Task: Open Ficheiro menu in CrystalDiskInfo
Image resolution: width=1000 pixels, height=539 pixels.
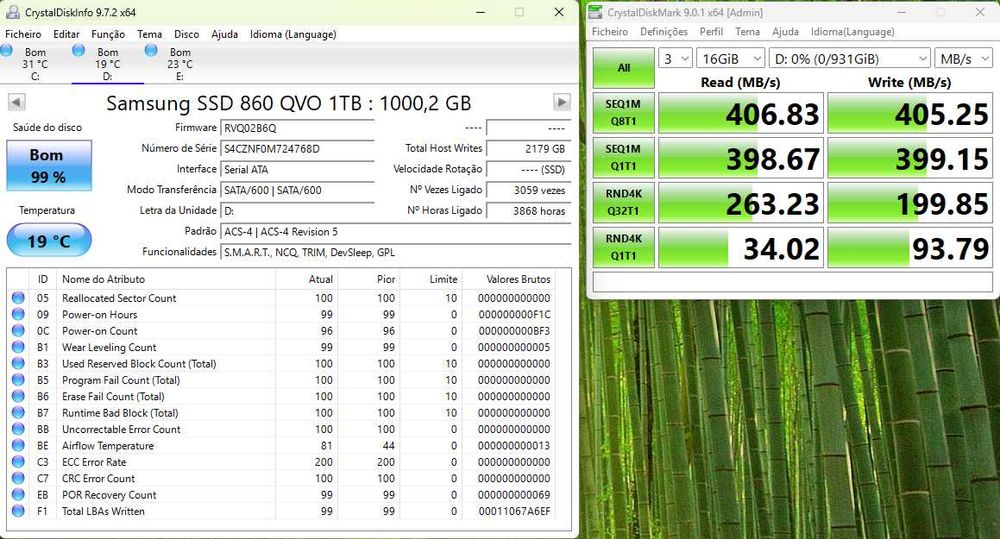Action: (23, 34)
